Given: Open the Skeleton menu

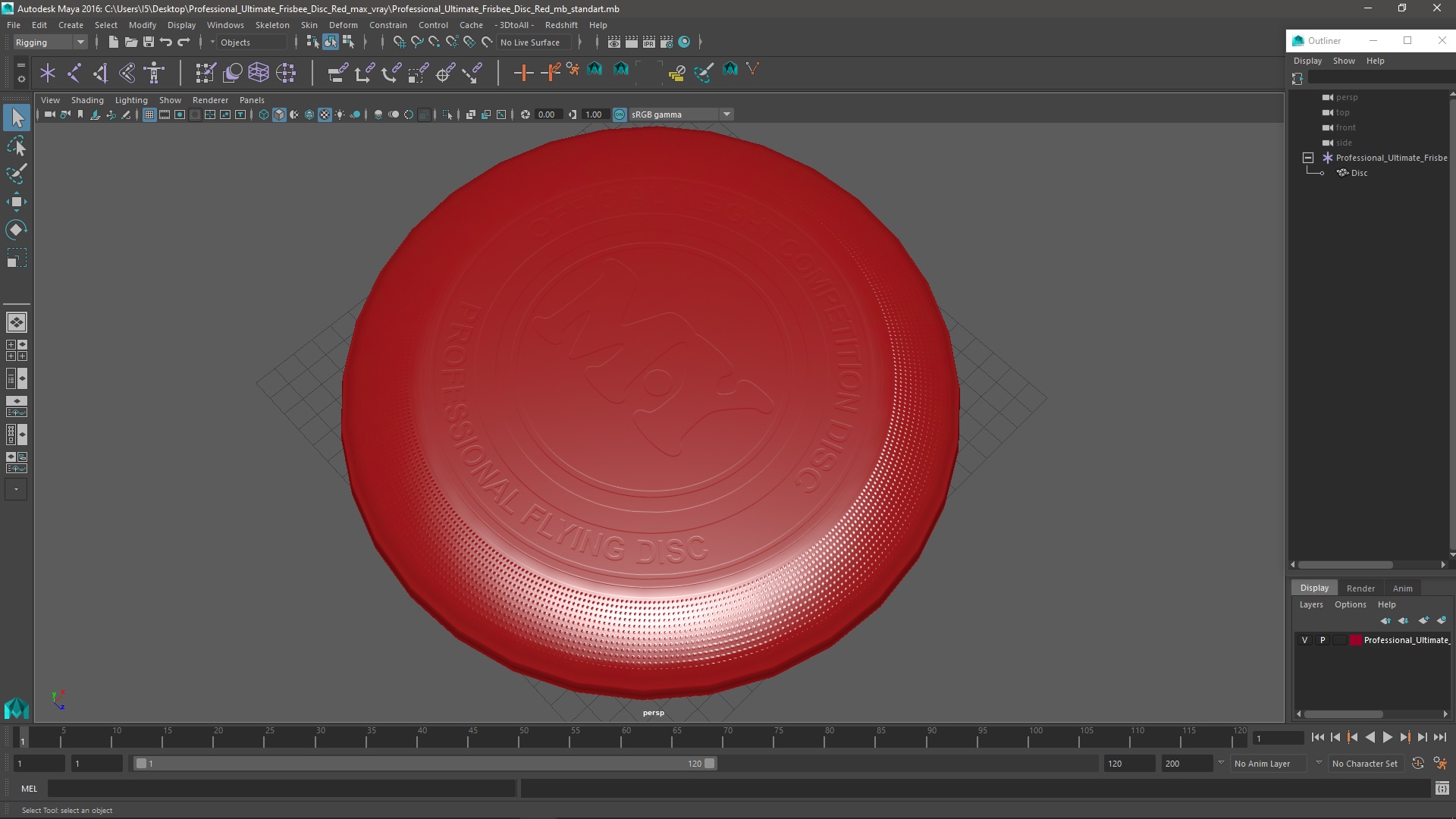Looking at the screenshot, I should pyautogui.click(x=271, y=25).
